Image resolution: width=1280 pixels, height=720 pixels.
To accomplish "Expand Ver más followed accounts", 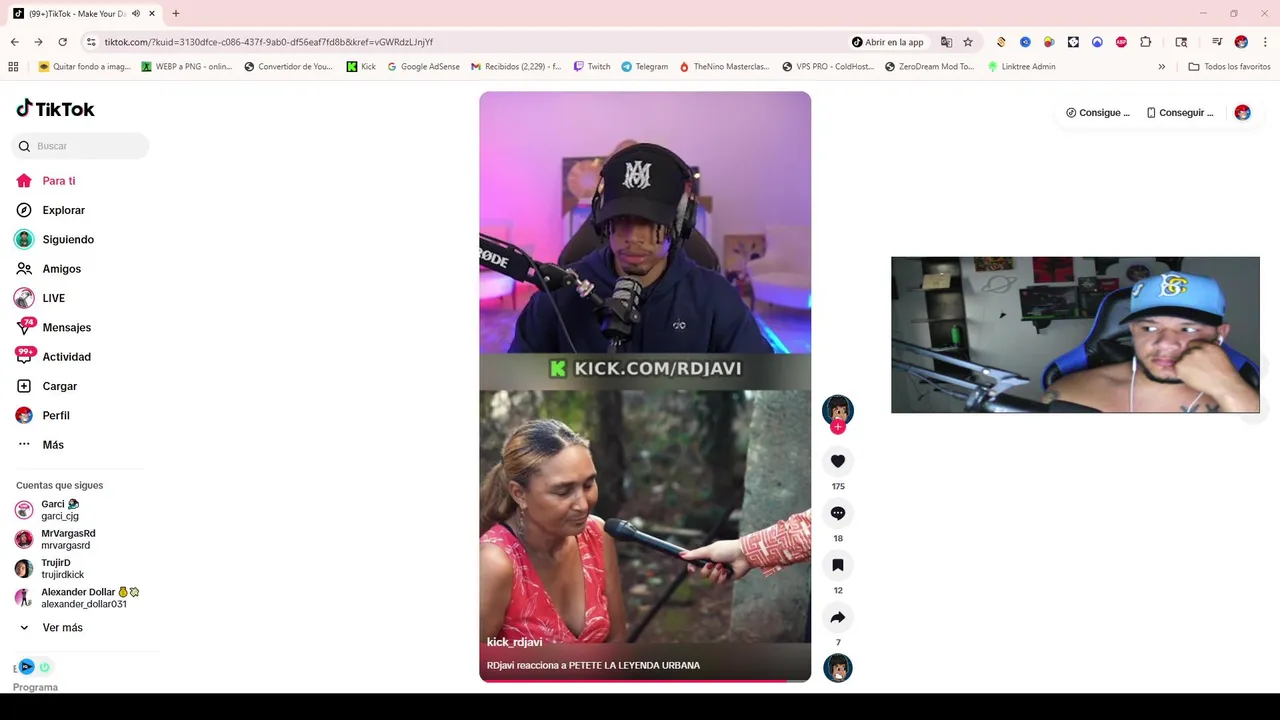I will [62, 628].
